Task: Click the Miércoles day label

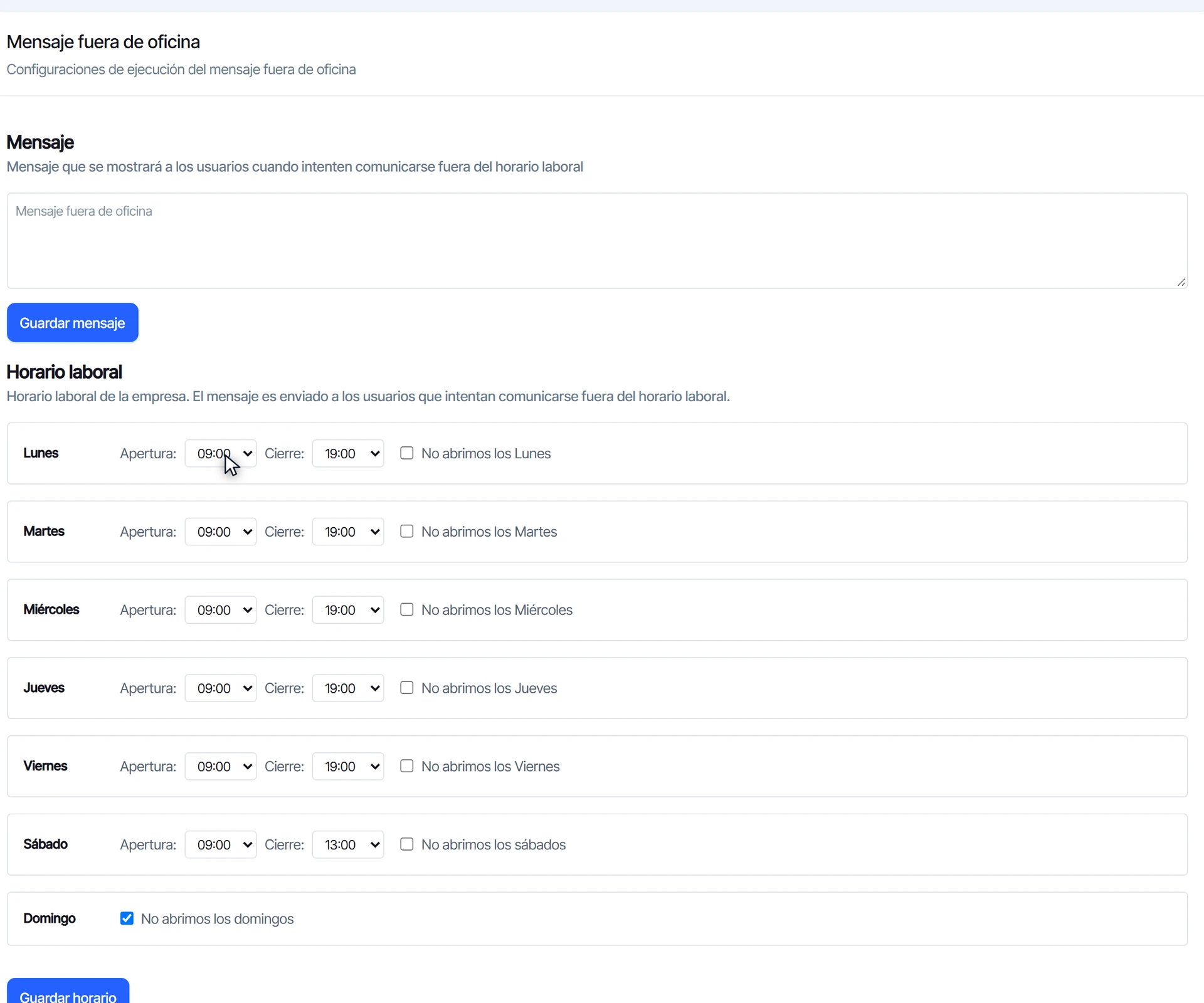Action: pos(51,610)
